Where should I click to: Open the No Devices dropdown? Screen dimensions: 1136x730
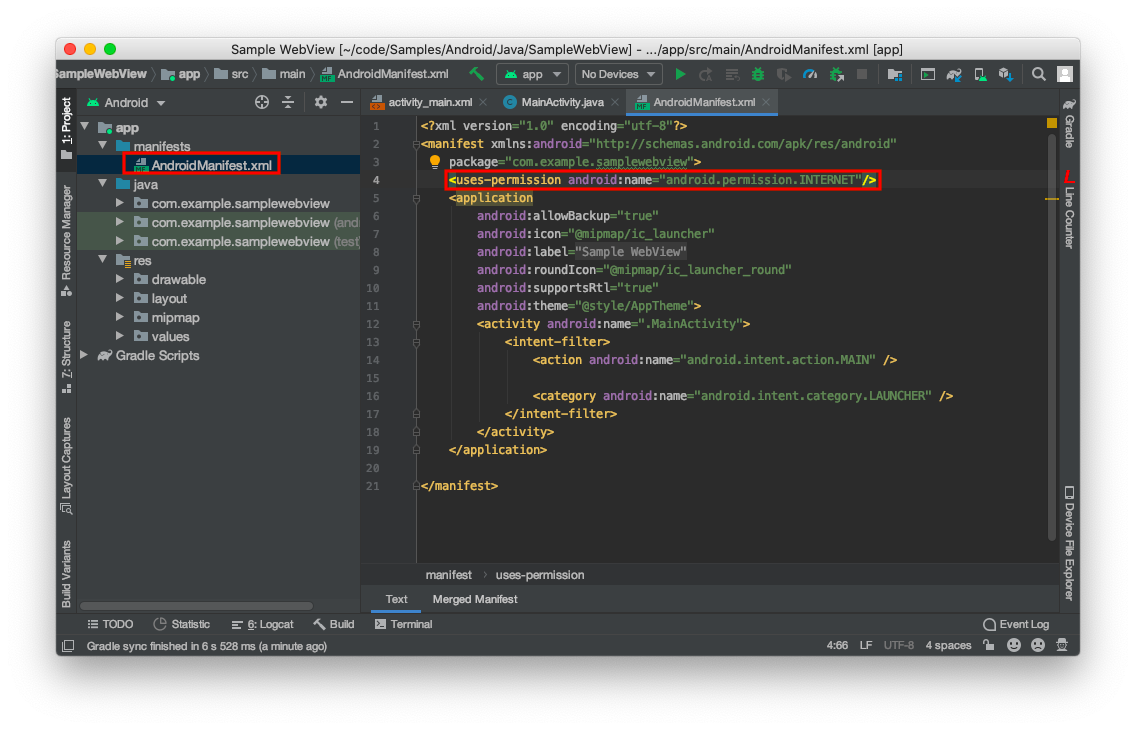[618, 74]
